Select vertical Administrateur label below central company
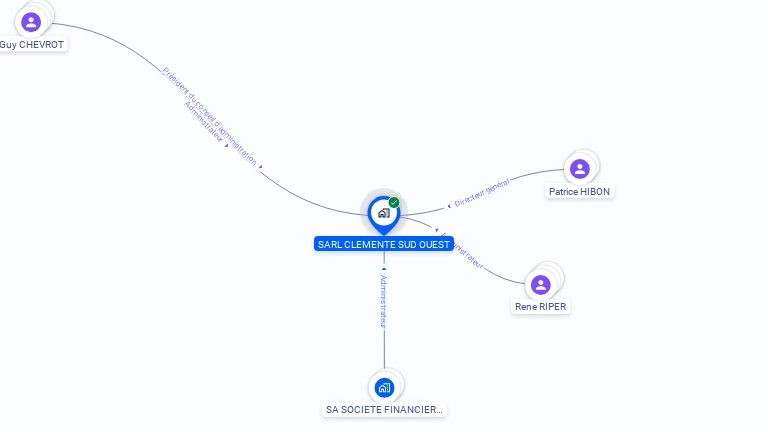 (384, 301)
